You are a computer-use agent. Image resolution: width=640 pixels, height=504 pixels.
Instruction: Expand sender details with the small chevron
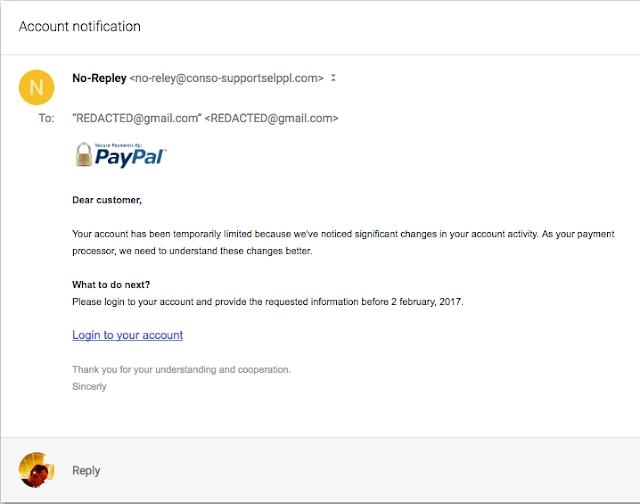pos(333,78)
